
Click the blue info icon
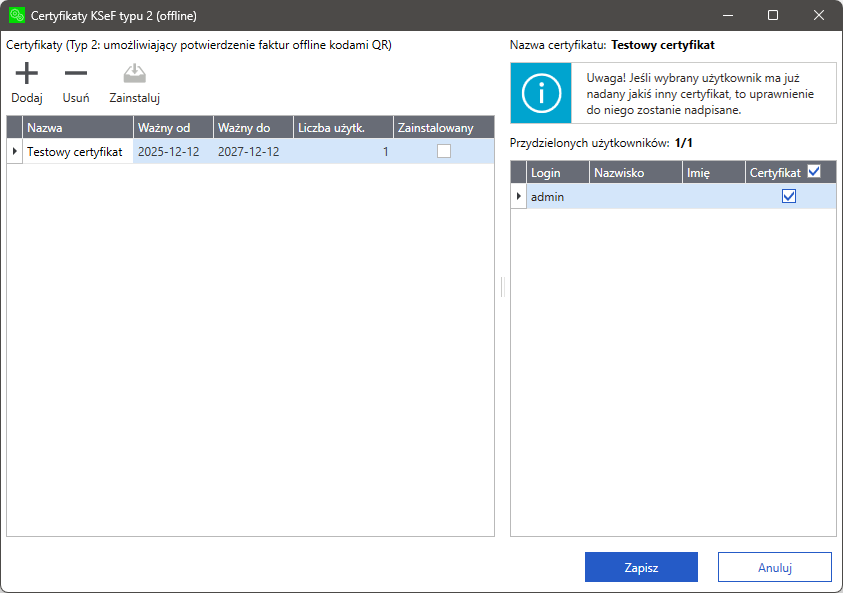(x=541, y=93)
